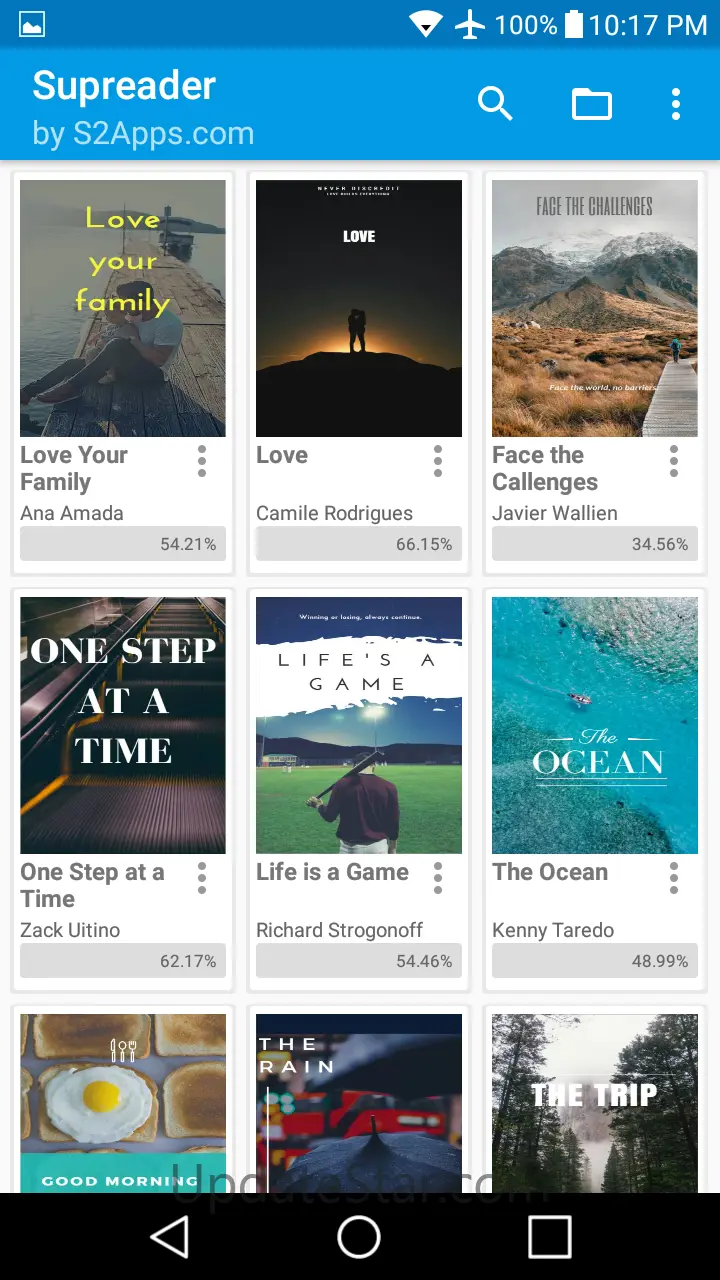The width and height of the screenshot is (720, 1280).
Task: Open options menu for One Step at a Time
Action: 202,878
